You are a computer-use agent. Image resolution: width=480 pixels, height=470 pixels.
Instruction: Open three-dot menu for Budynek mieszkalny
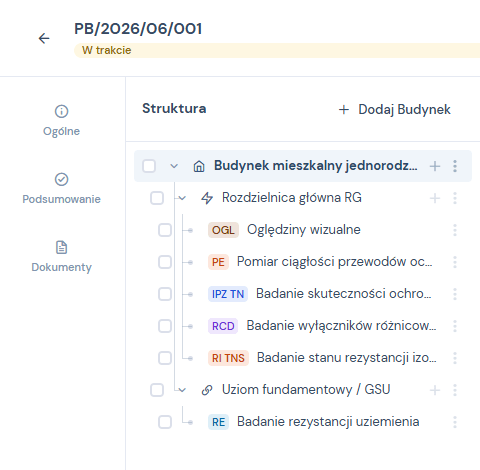click(x=455, y=166)
